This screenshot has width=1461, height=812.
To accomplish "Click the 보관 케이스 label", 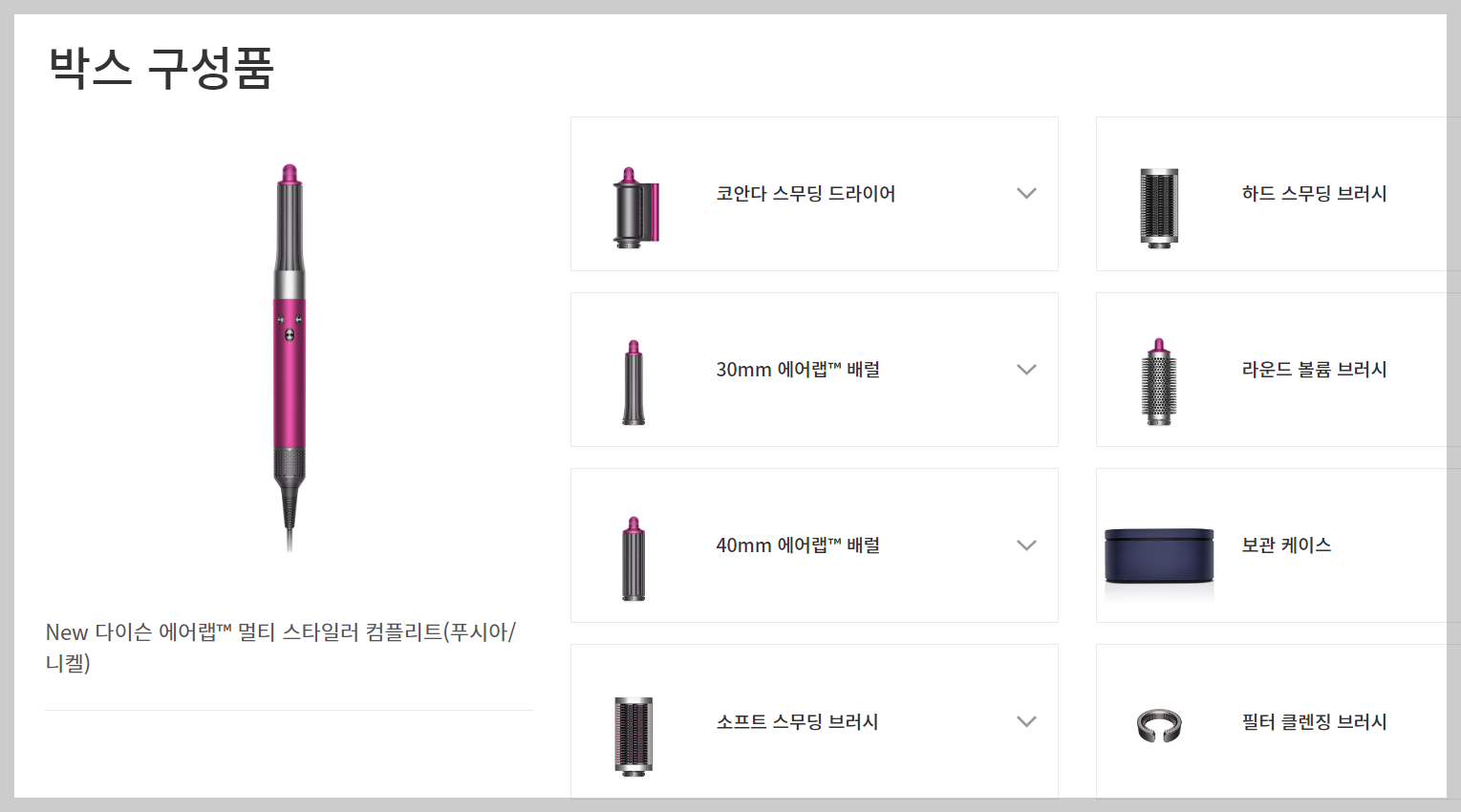I will [x=1286, y=545].
